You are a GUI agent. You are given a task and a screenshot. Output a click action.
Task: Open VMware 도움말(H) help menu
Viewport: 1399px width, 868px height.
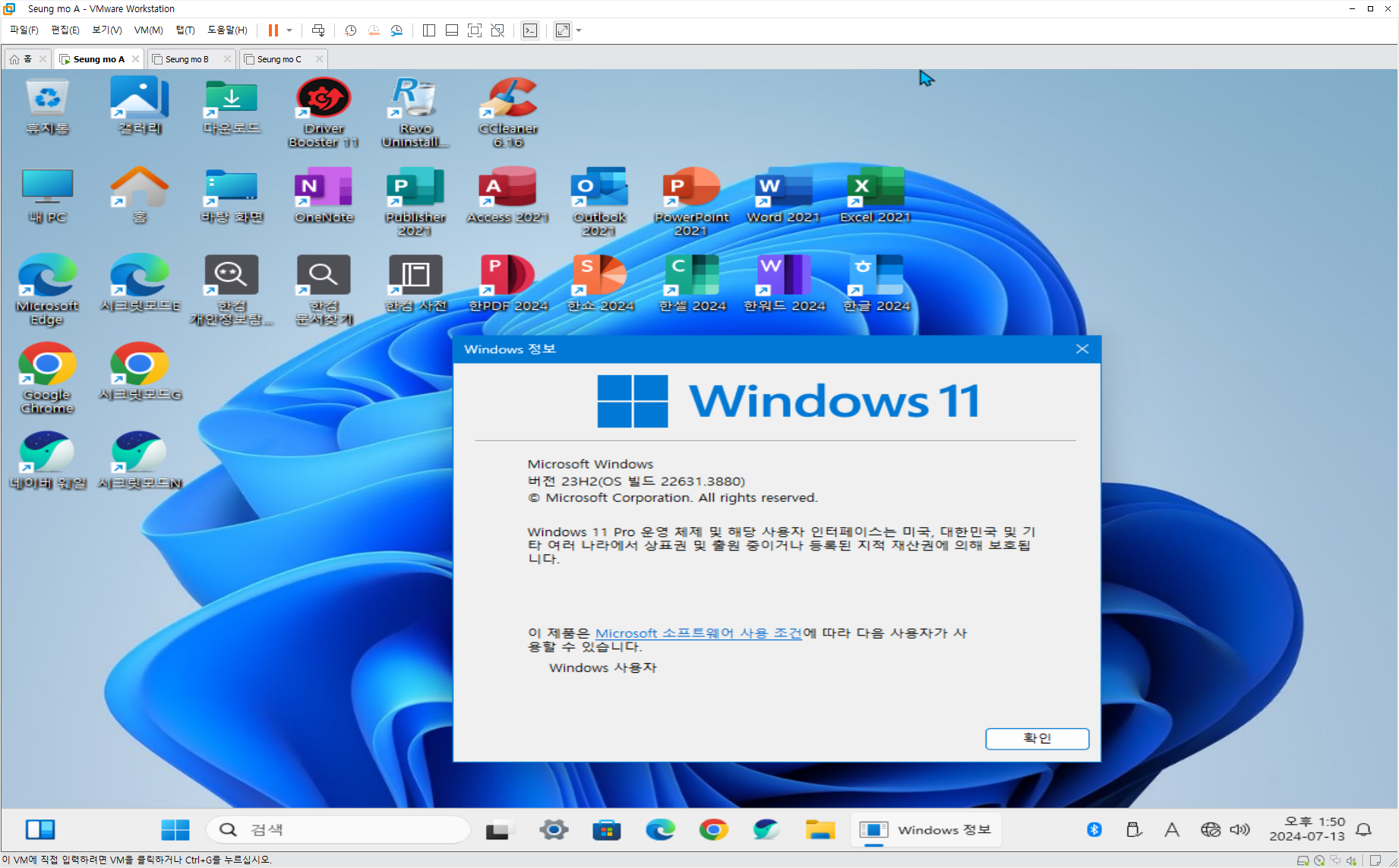pyautogui.click(x=227, y=30)
